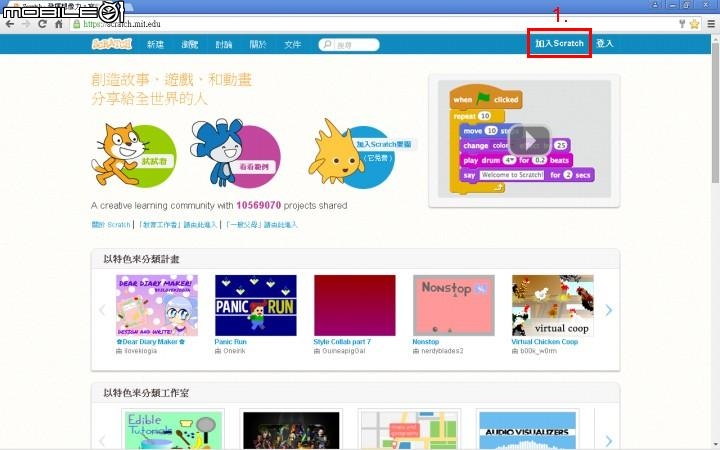Viewport: 720px width, 450px height.
Task: Open the parents 請由此進入 link
Action: pos(261,225)
